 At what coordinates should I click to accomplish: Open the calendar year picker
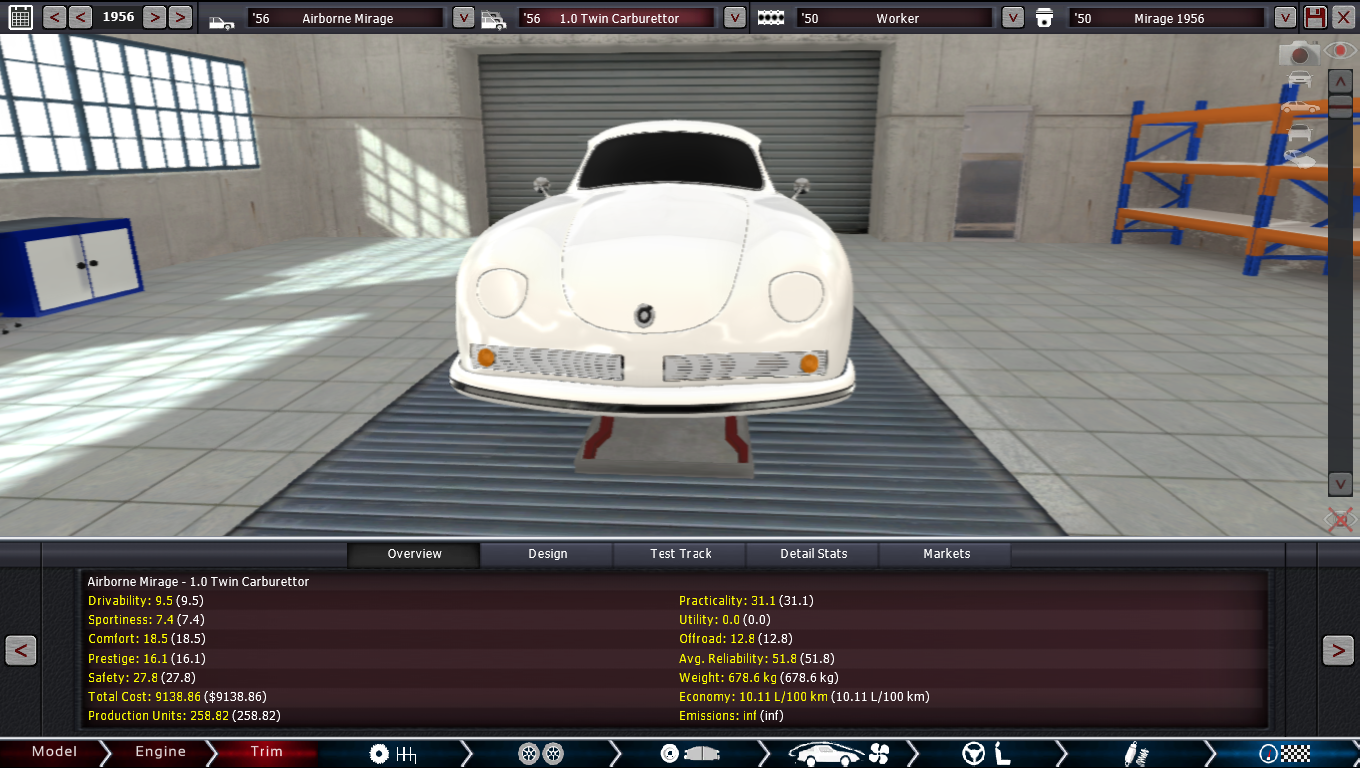(x=20, y=17)
